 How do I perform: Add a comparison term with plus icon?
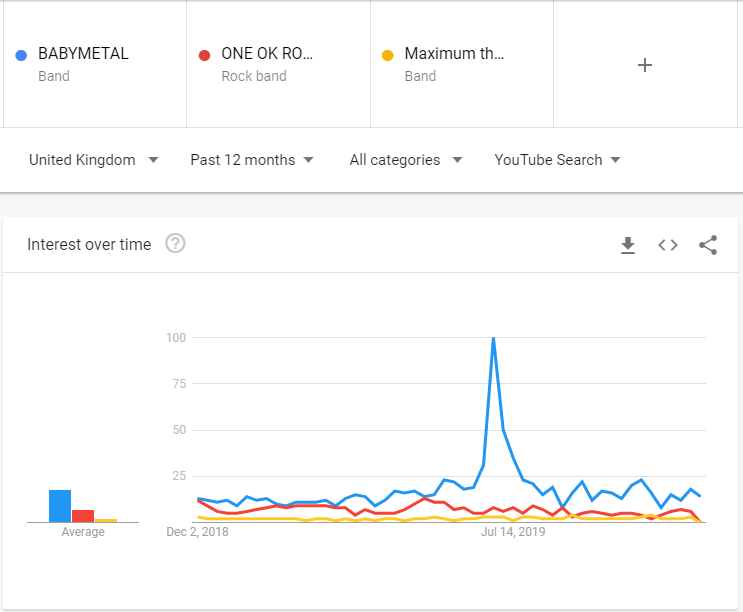pos(645,65)
